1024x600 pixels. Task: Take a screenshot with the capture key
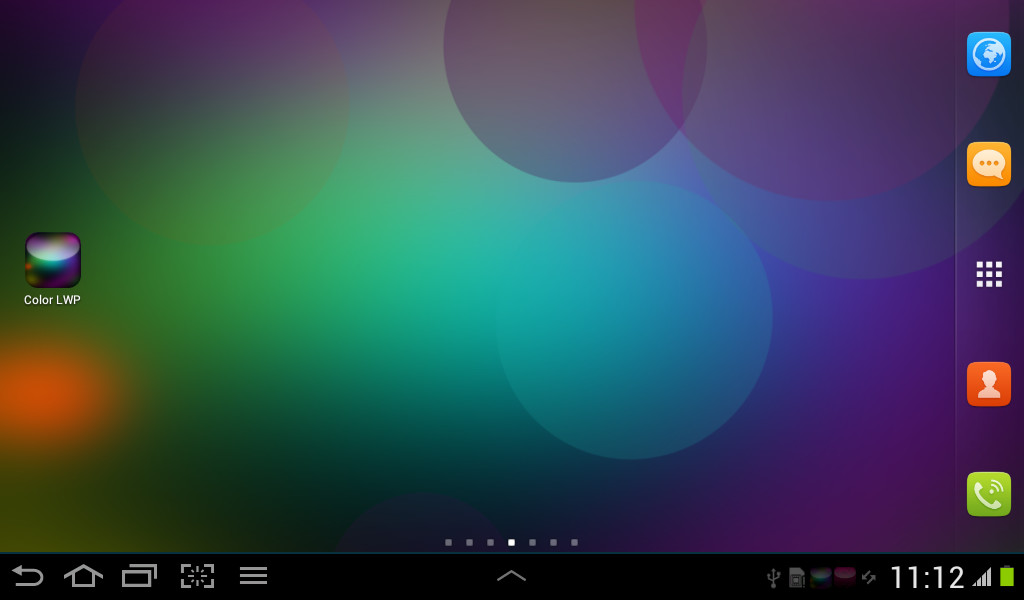[x=197, y=576]
